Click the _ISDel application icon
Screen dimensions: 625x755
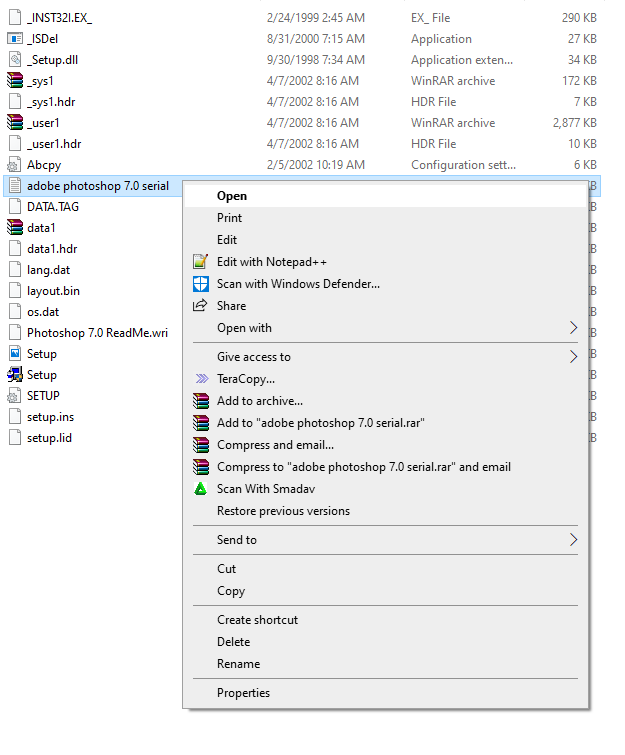[15, 39]
